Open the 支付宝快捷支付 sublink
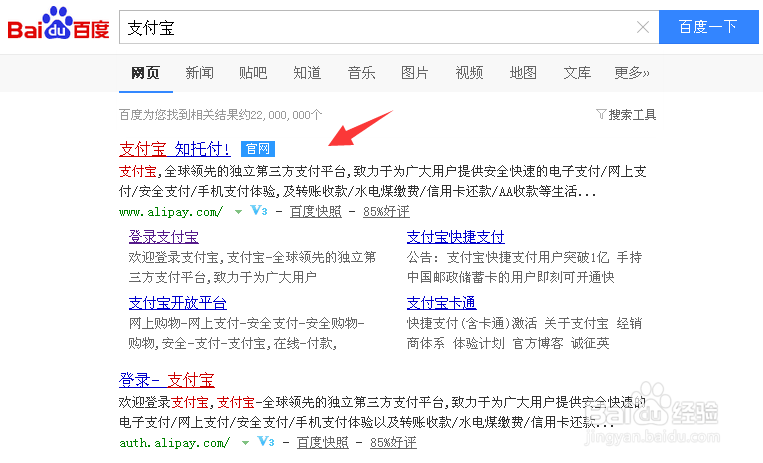Viewport: 763px width, 463px height. (455, 237)
